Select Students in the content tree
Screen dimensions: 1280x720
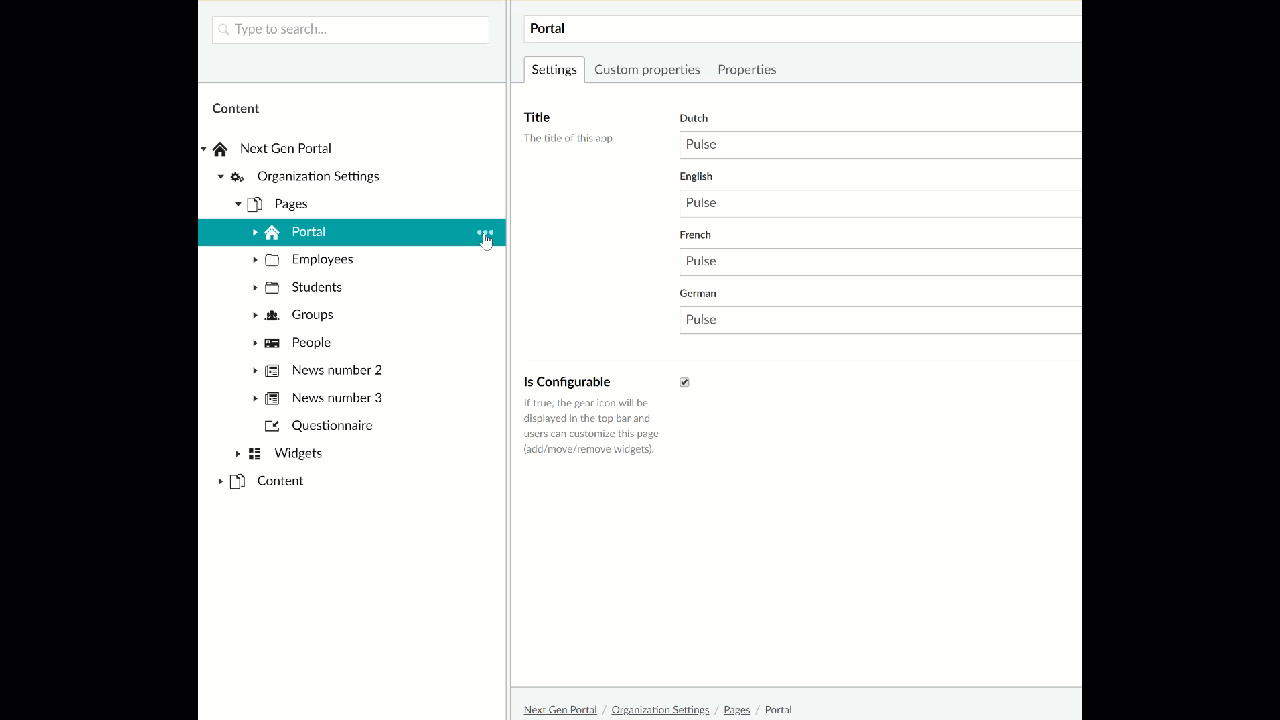coord(317,288)
